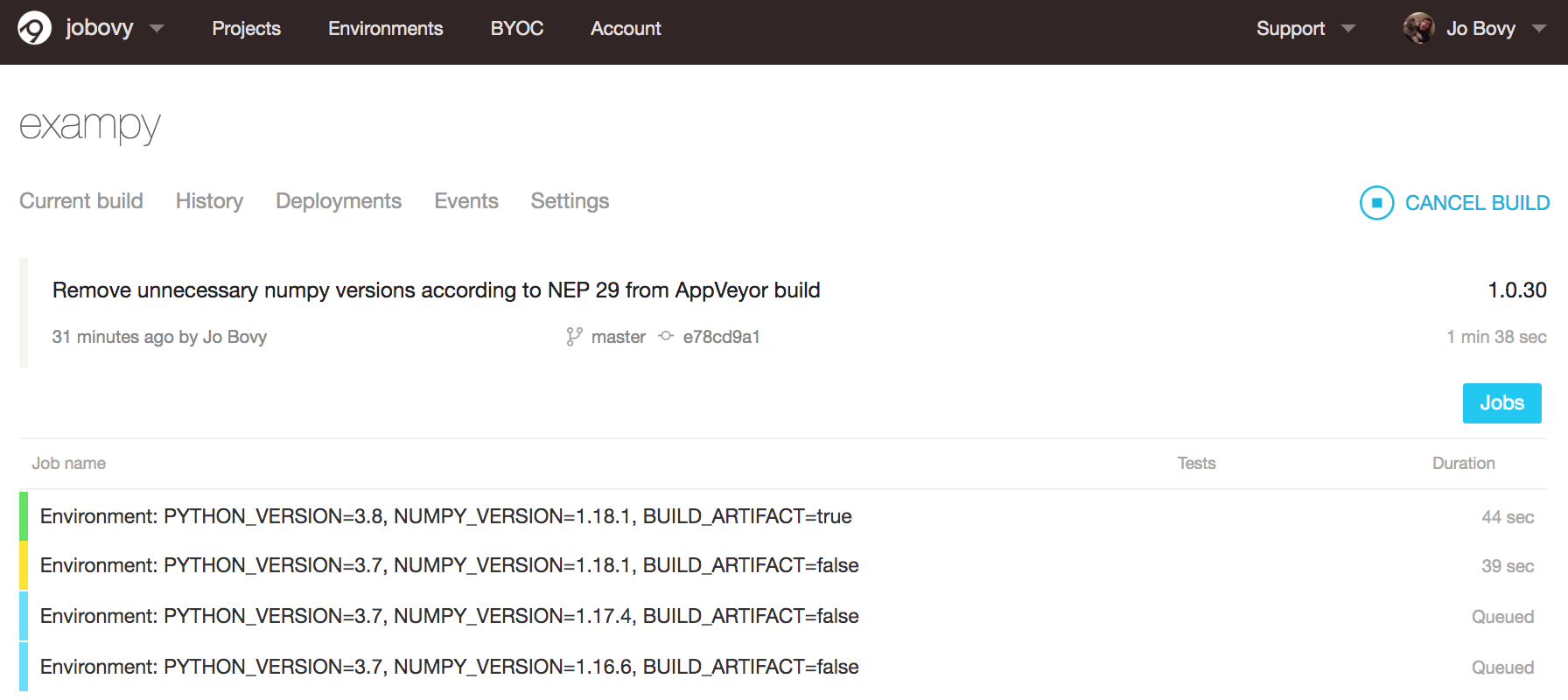Click the cancel build stop icon
This screenshot has width=1568, height=700.
1376,203
